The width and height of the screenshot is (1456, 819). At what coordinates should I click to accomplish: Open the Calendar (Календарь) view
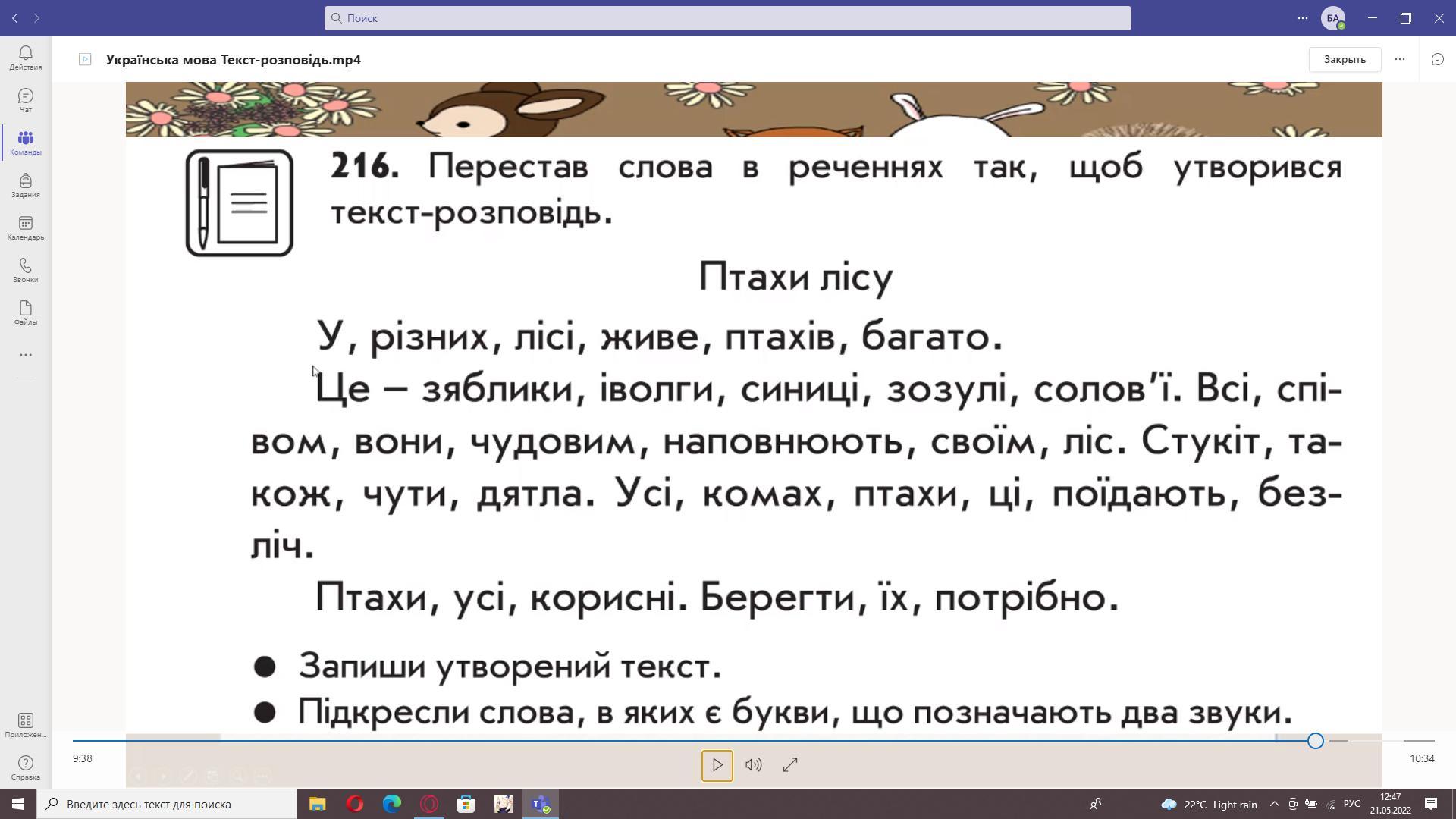pyautogui.click(x=26, y=227)
